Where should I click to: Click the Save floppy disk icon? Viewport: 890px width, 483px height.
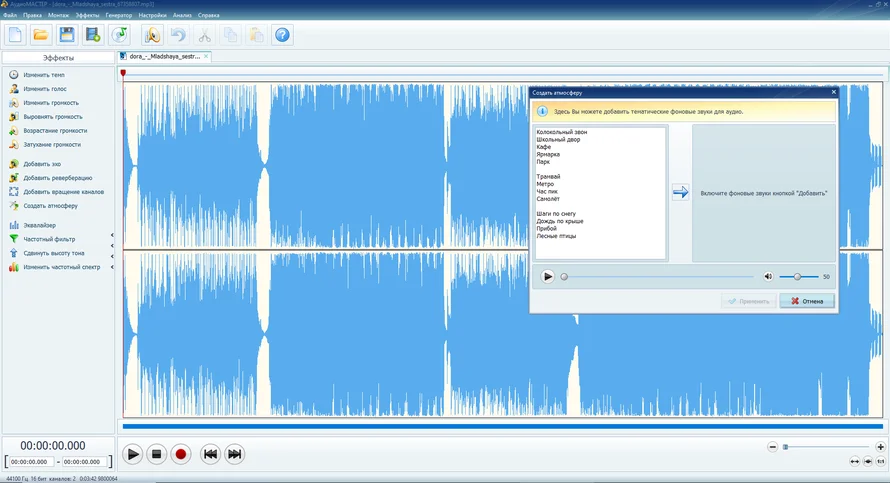(67, 35)
